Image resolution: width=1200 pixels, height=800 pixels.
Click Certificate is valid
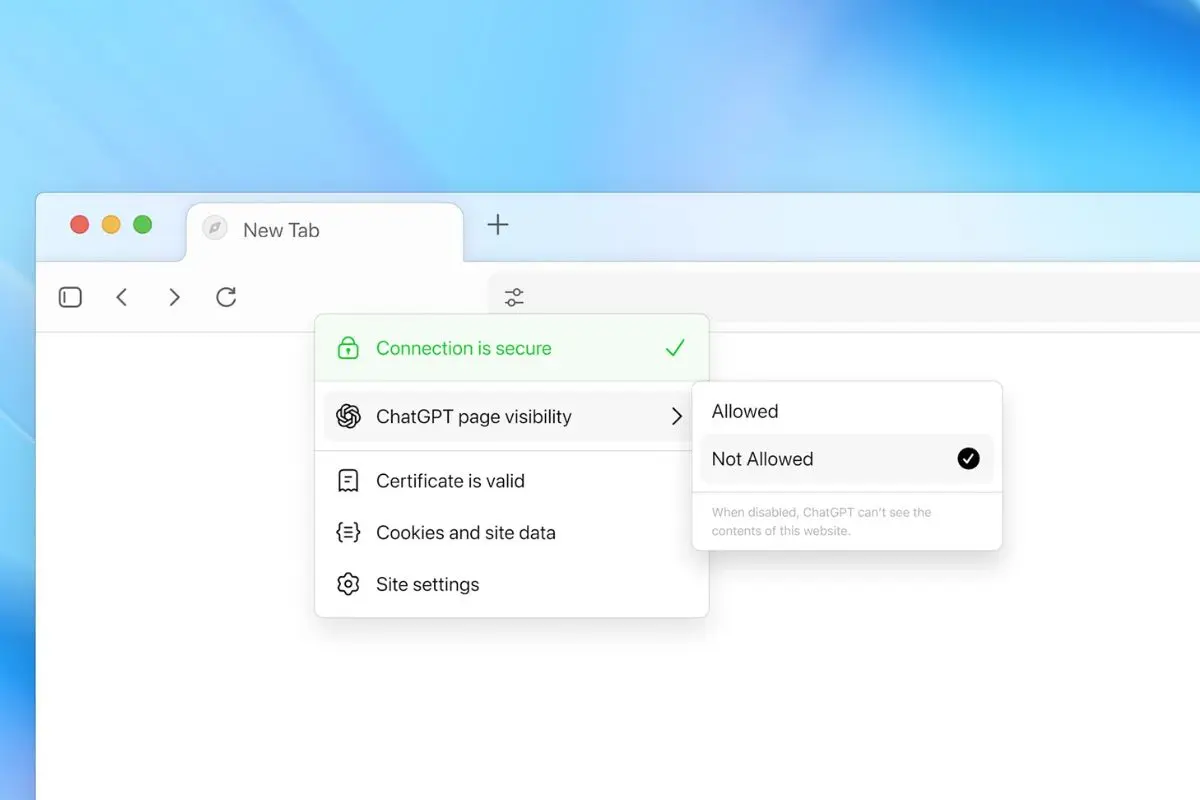click(x=450, y=481)
